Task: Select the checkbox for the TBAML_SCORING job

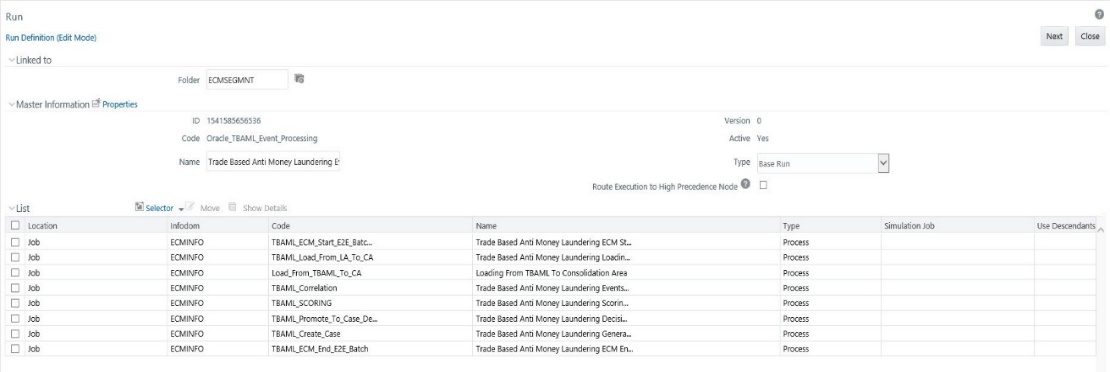Action: click(x=16, y=303)
